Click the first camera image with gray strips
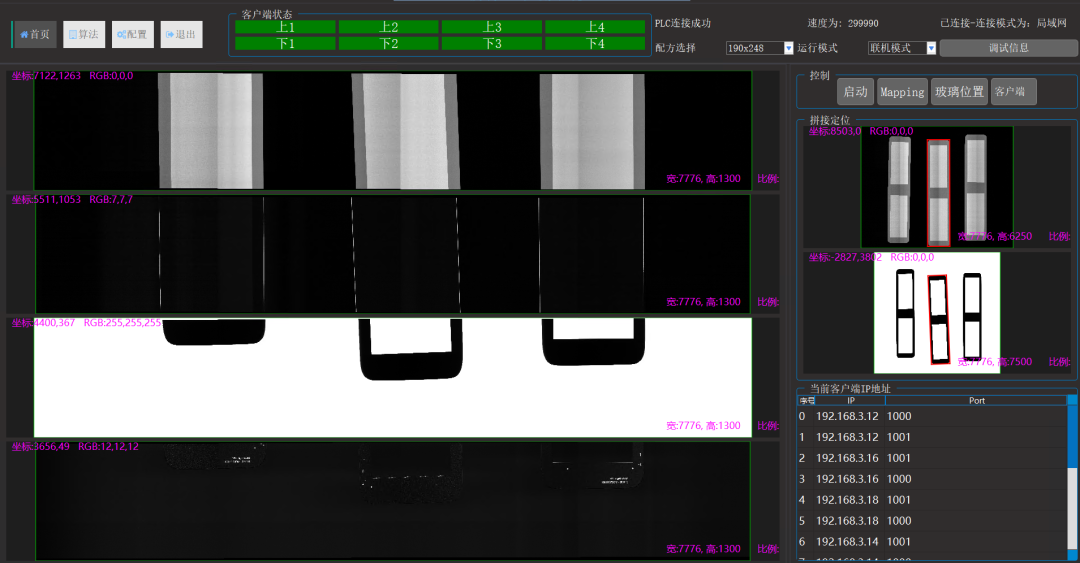This screenshot has height=563, width=1080. (393, 130)
